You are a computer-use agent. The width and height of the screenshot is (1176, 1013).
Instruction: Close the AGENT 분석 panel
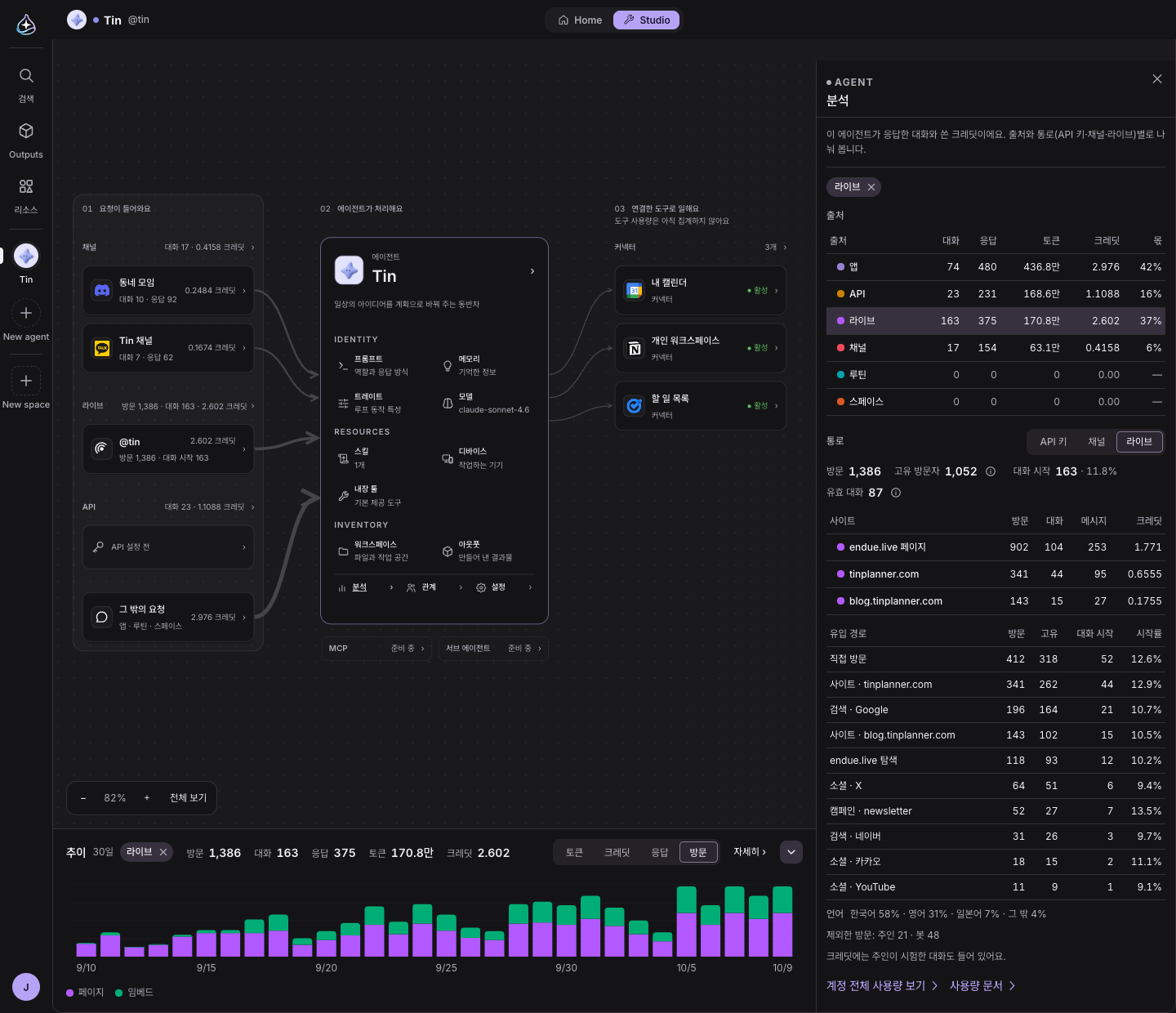tap(1157, 78)
